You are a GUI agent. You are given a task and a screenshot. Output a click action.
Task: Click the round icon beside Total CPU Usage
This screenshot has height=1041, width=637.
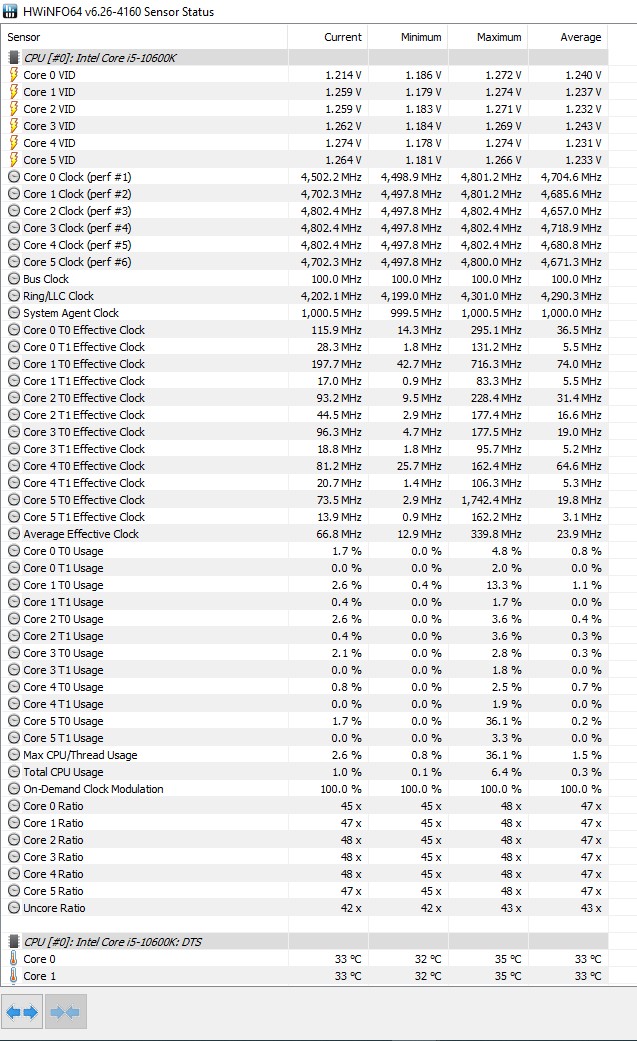click(13, 772)
